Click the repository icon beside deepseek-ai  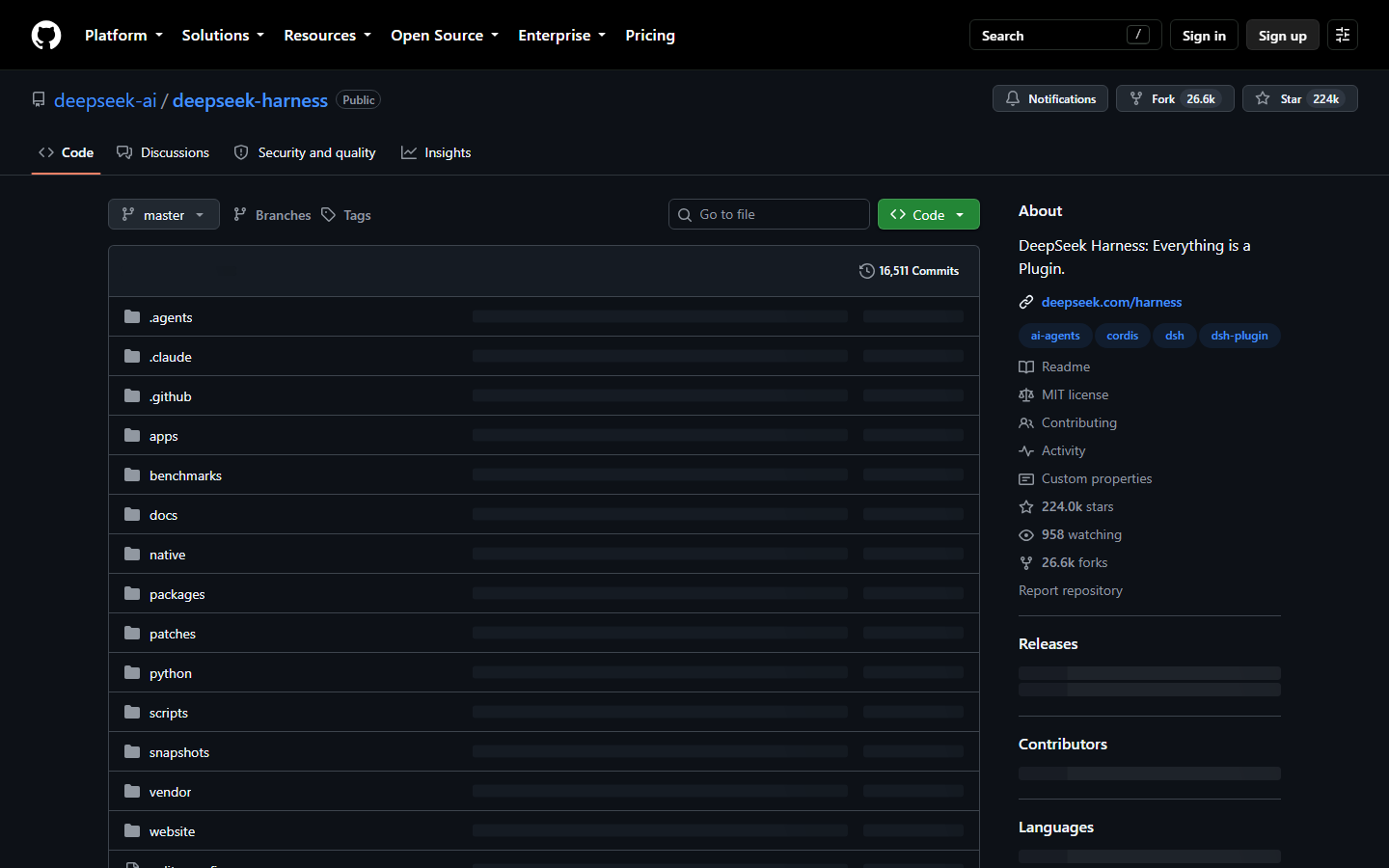[x=39, y=100]
